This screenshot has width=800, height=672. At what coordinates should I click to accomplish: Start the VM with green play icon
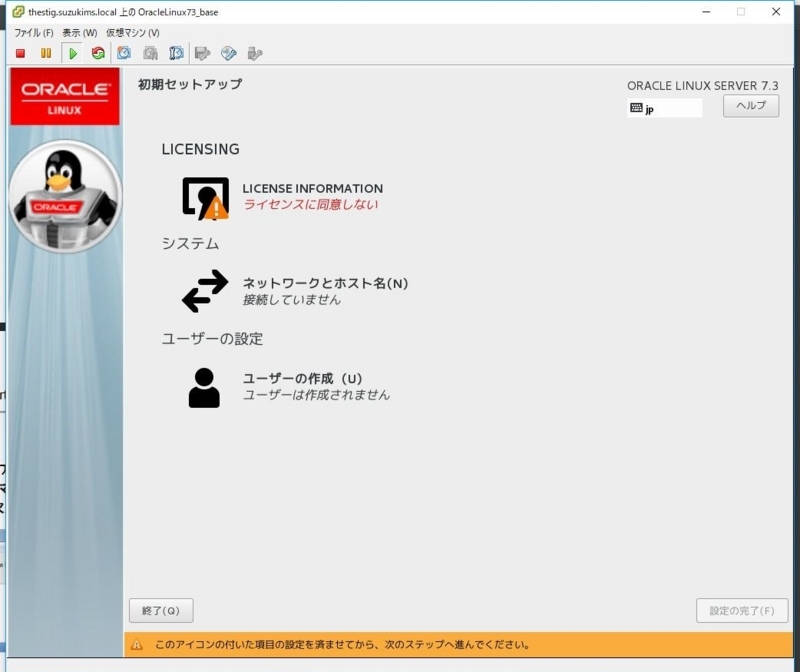click(x=72, y=53)
